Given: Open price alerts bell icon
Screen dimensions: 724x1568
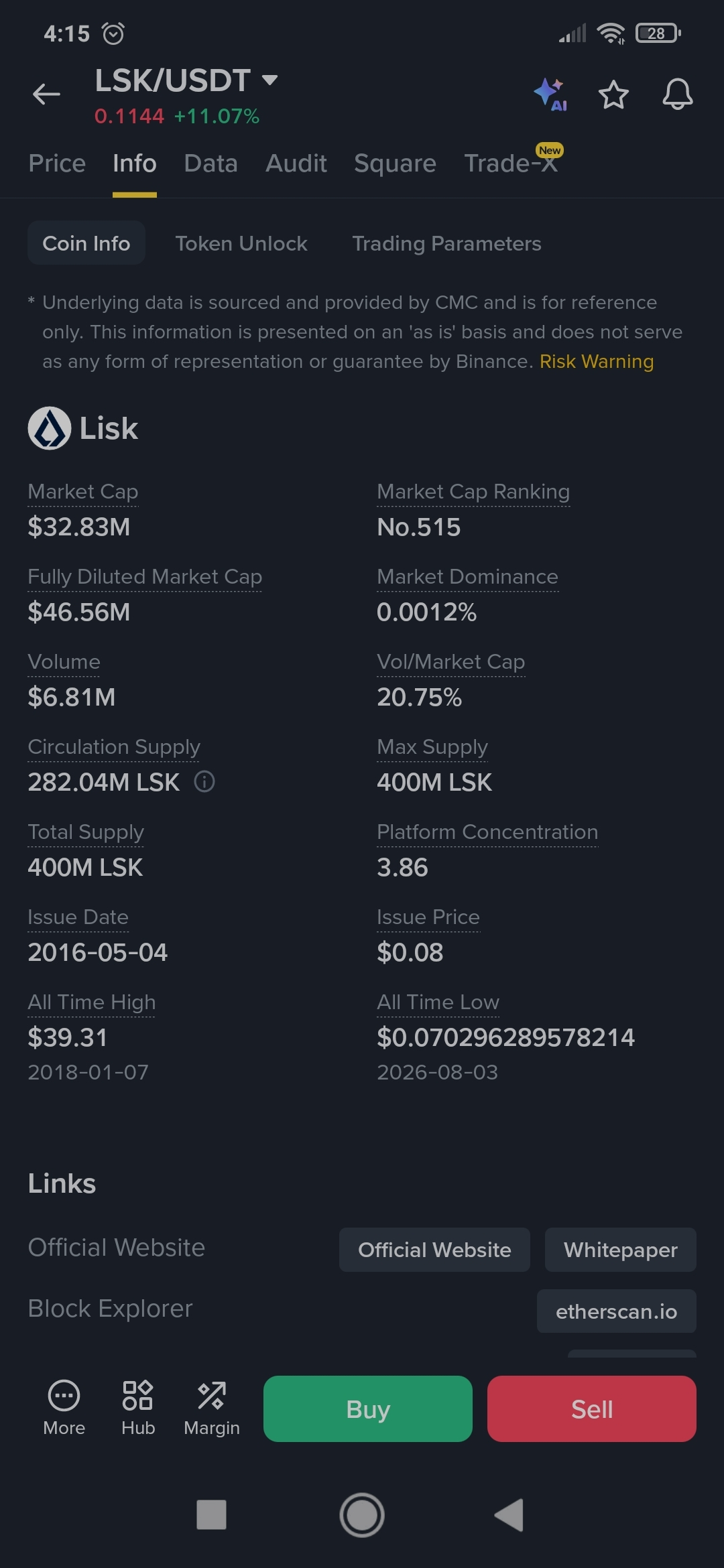Looking at the screenshot, I should [x=678, y=94].
